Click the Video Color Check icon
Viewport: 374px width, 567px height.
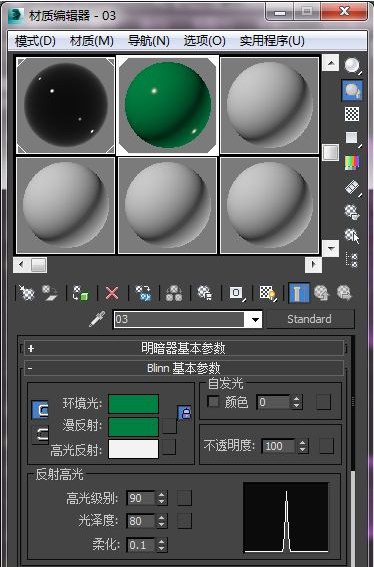[352, 163]
